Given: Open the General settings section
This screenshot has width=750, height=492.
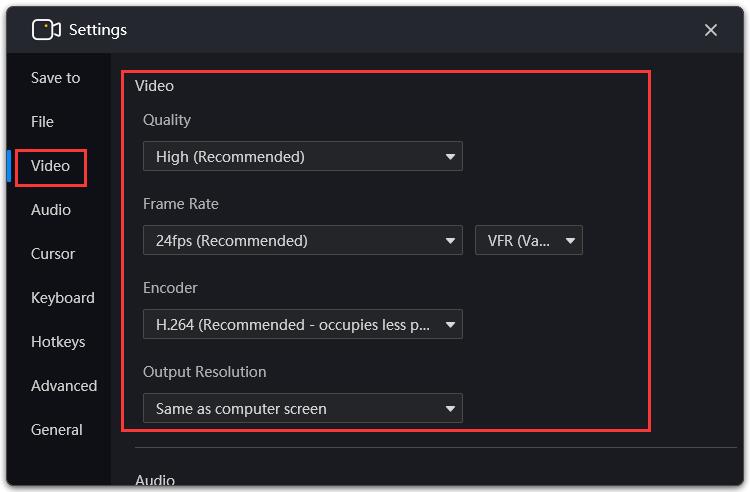Looking at the screenshot, I should pos(56,429).
